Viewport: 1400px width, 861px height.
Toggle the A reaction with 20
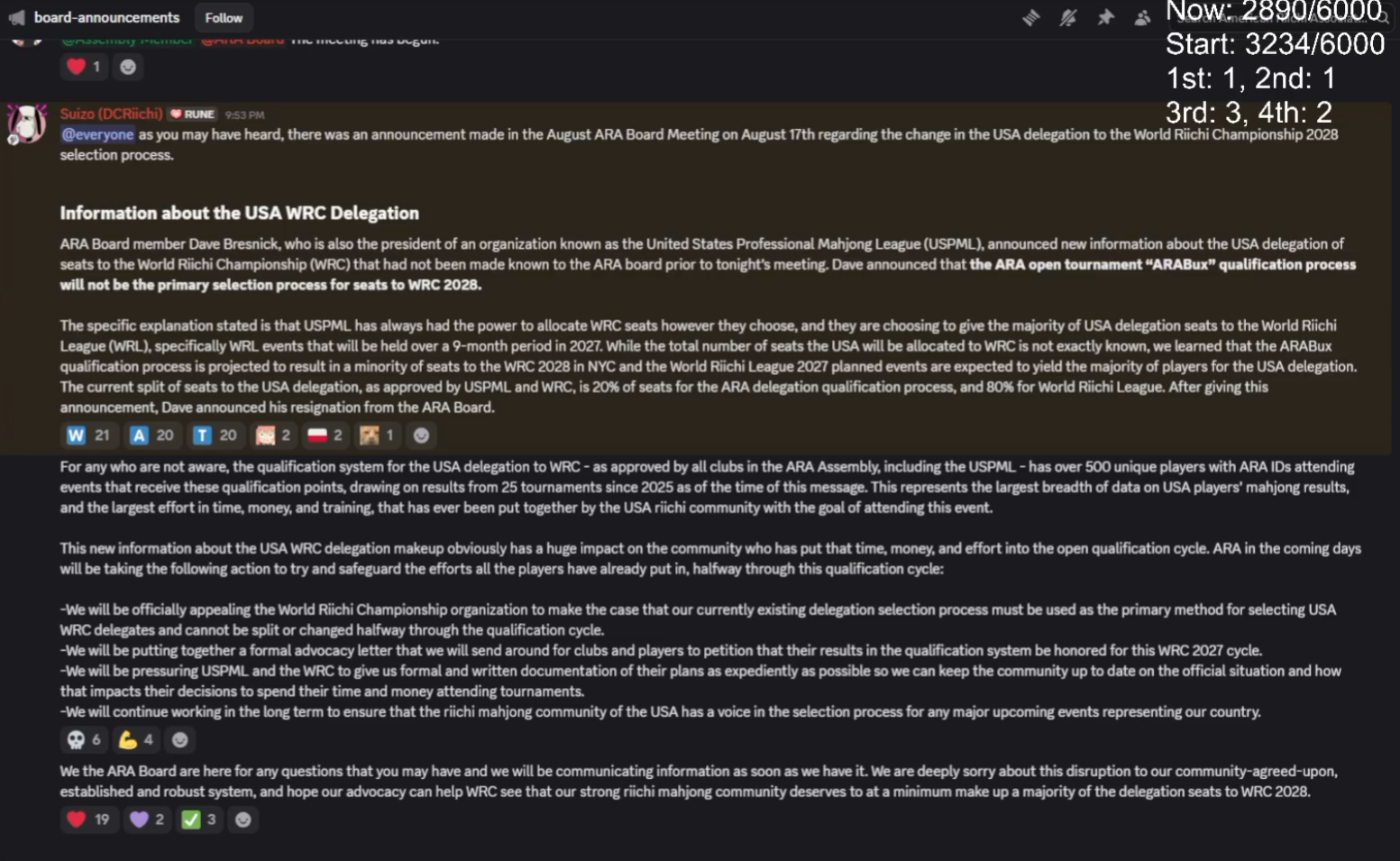coord(151,435)
